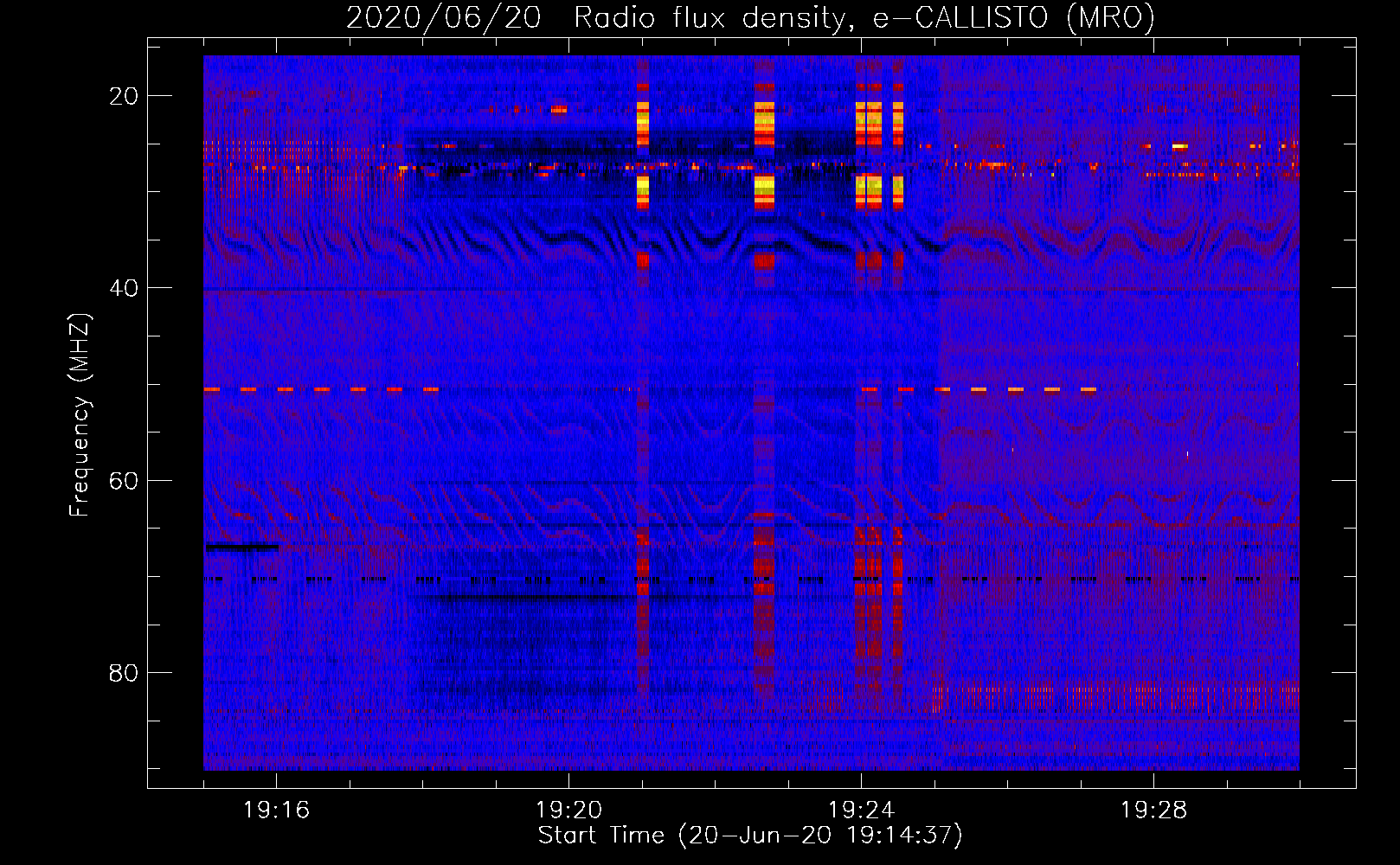This screenshot has width=1400, height=865.
Task: Click the 80 frequency tick label
Action: coord(123,672)
